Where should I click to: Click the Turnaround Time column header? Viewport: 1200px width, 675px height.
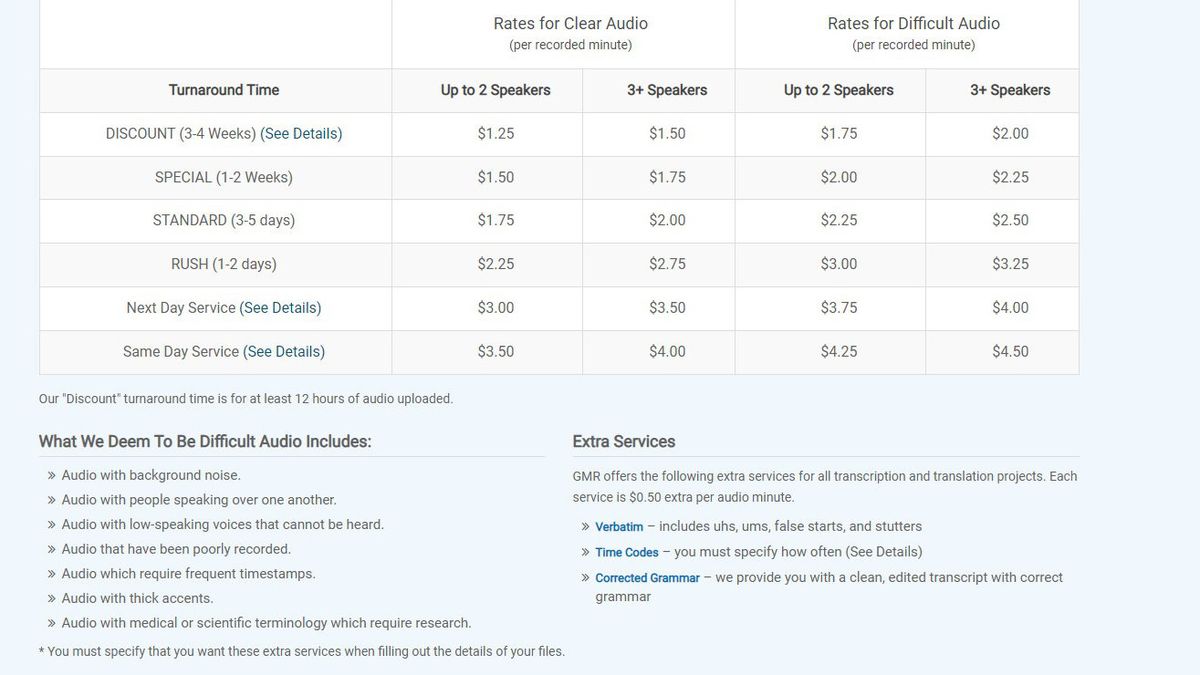[x=224, y=90]
